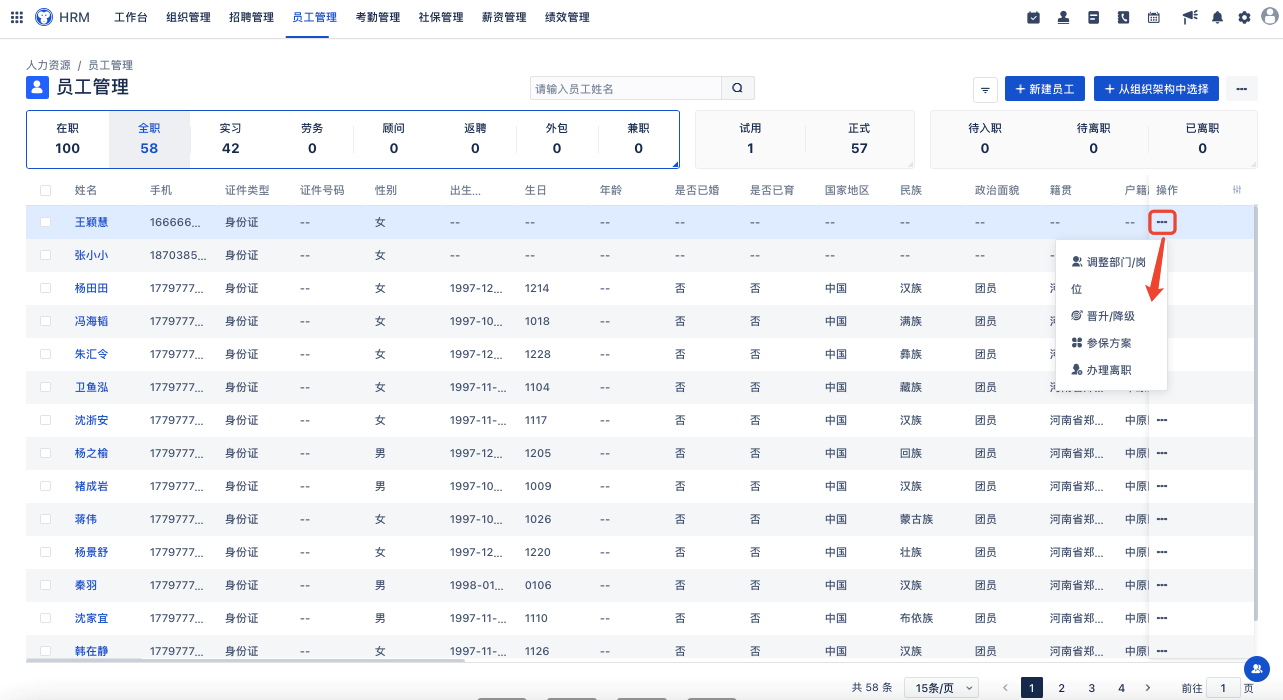Viewport: 1283px width, 700px height.
Task: Filter by the 试用 count card
Action: point(750,139)
